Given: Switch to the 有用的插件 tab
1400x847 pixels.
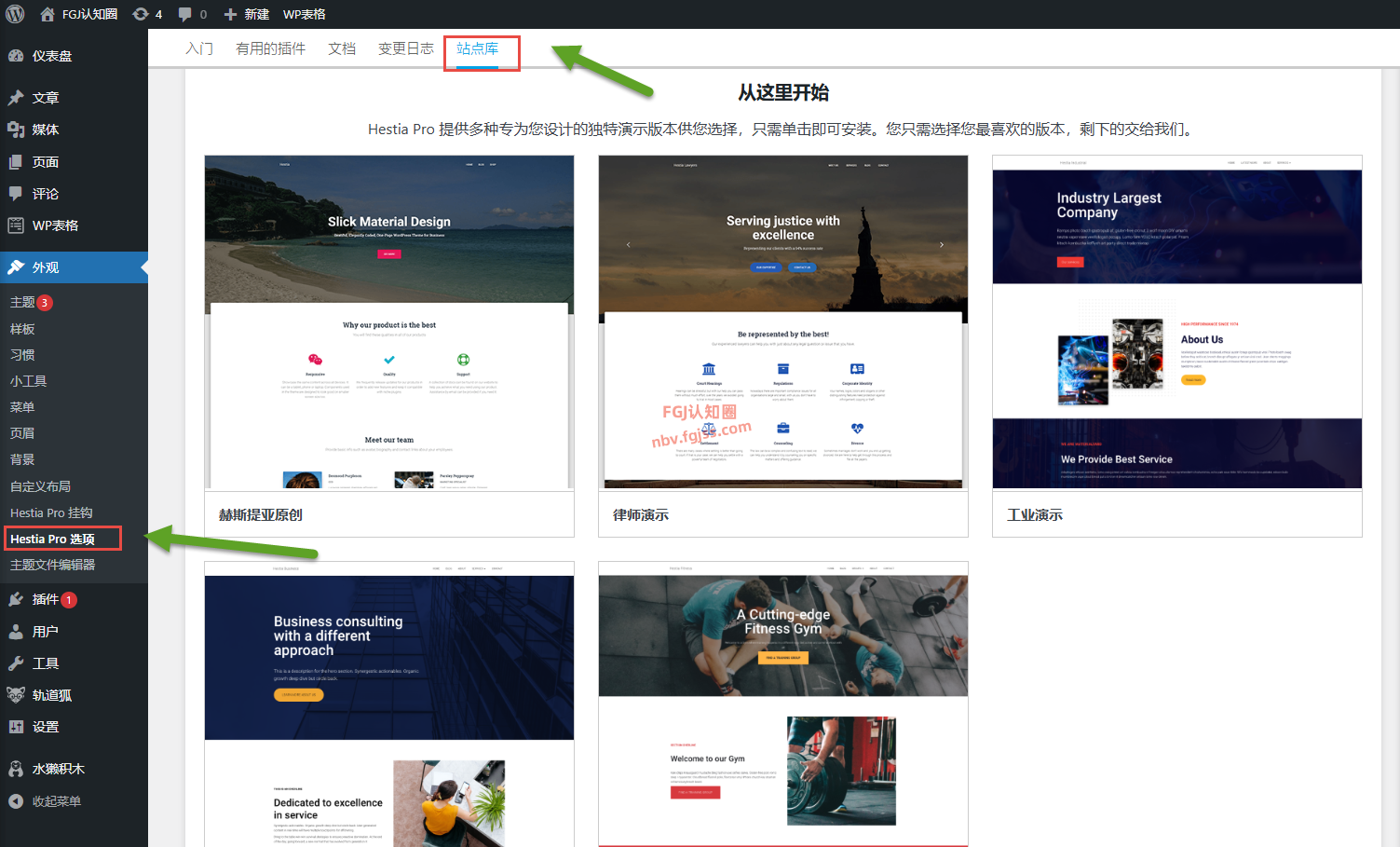Looking at the screenshot, I should [x=270, y=48].
